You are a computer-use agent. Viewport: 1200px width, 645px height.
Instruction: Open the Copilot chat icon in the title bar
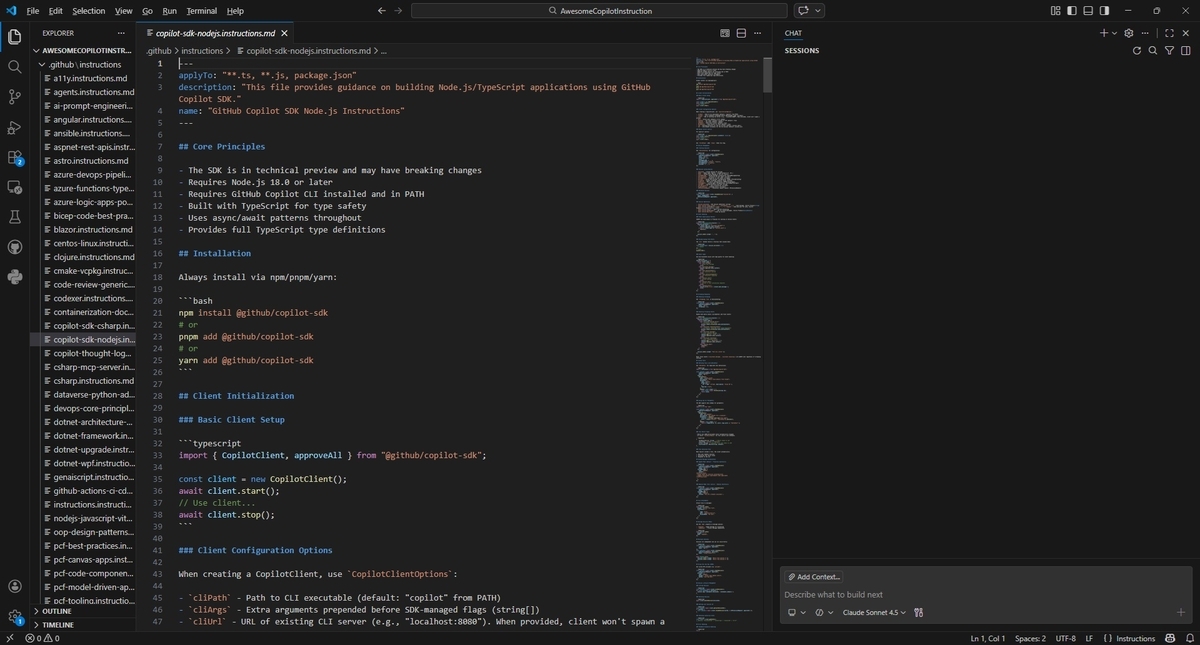pyautogui.click(x=802, y=11)
